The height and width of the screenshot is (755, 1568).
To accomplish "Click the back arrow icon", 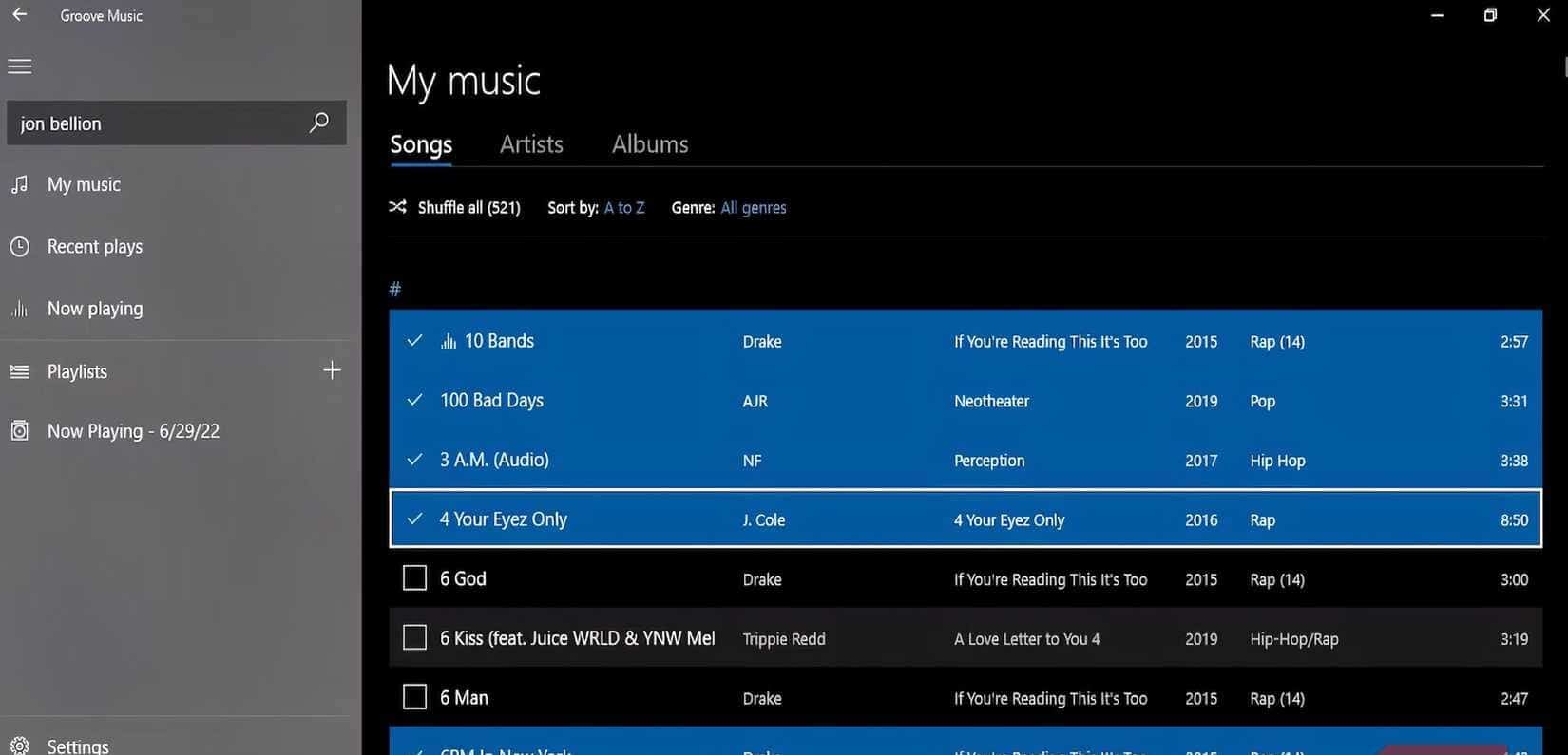I will click(x=19, y=15).
